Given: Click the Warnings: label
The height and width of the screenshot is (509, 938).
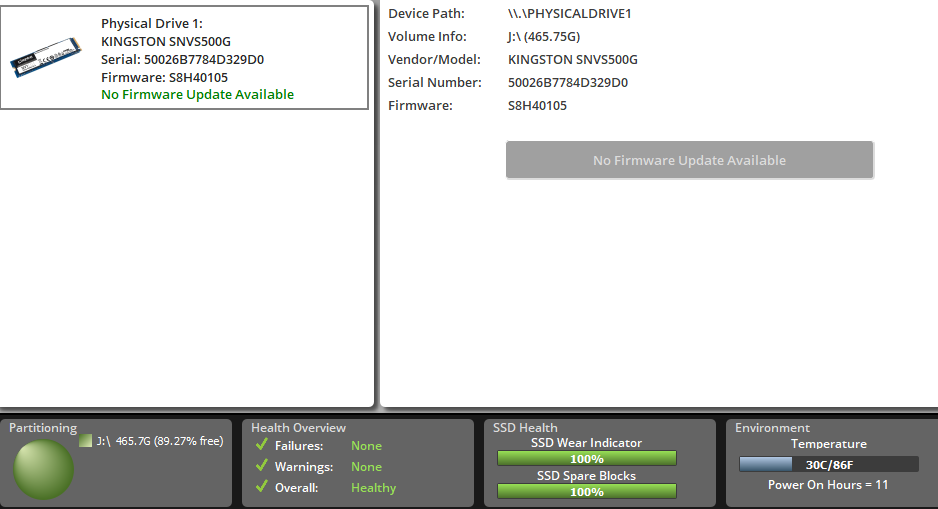Looking at the screenshot, I should (304, 467).
